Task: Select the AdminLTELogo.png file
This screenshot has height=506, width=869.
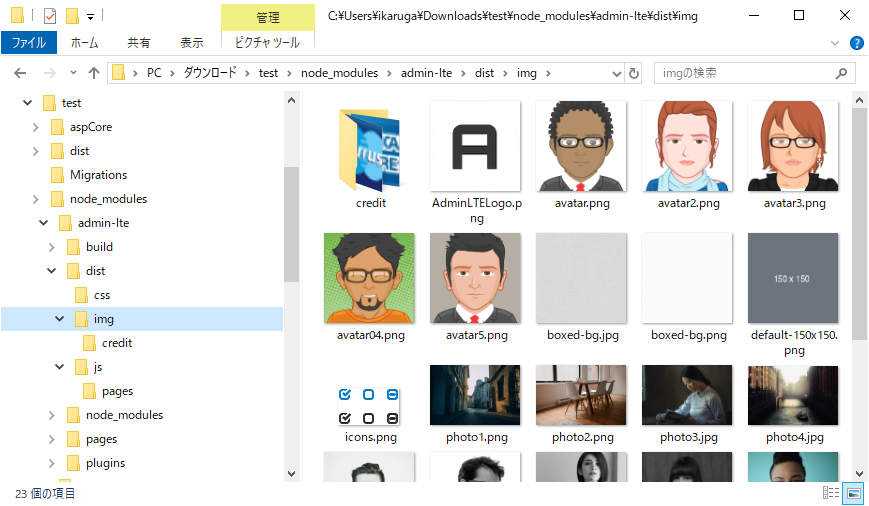Action: pyautogui.click(x=475, y=147)
